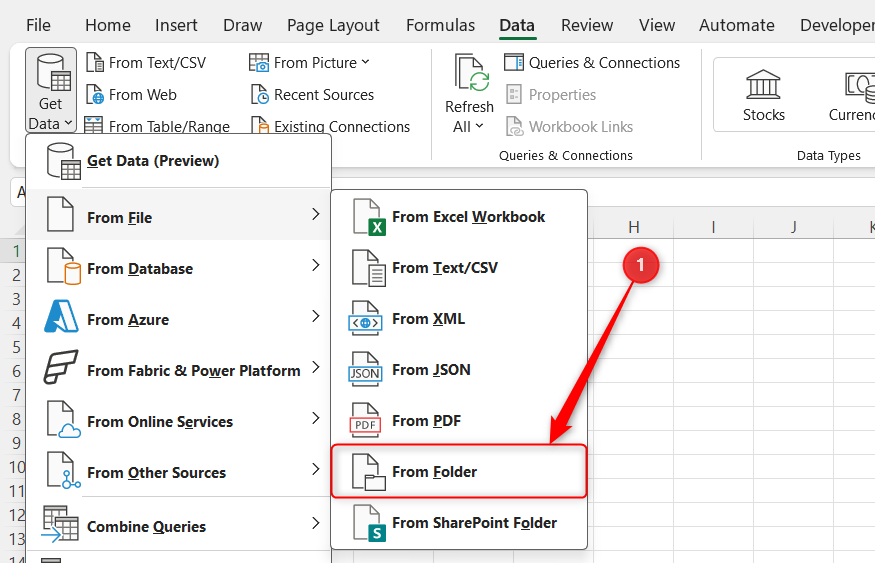This screenshot has height=563, width=875.
Task: Select column J header
Action: 793,227
